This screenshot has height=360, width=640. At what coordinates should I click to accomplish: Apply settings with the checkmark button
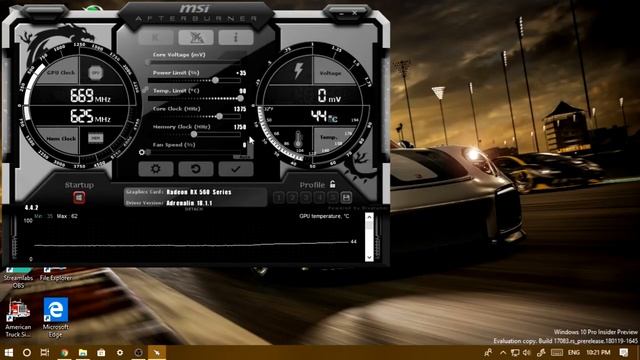pos(236,169)
